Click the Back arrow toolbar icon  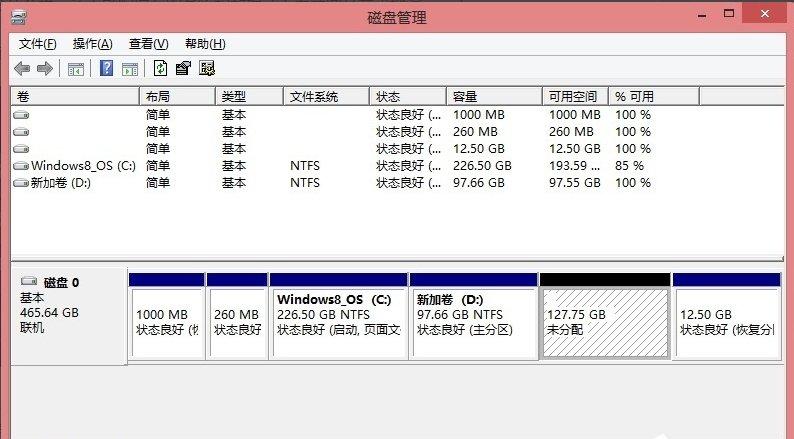click(22, 68)
